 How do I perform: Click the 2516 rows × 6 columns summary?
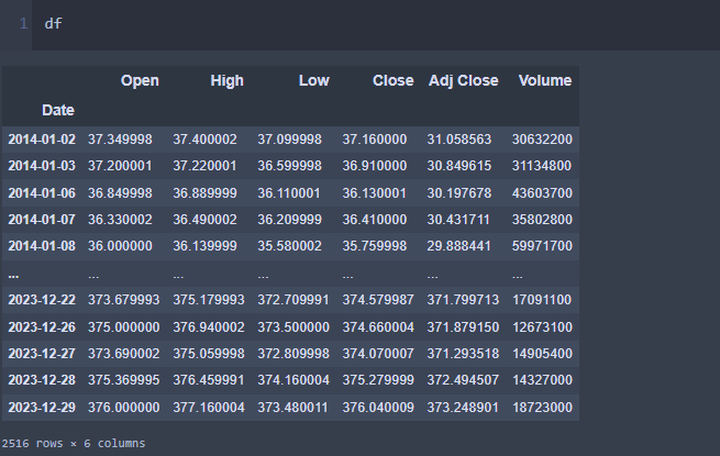[x=73, y=443]
